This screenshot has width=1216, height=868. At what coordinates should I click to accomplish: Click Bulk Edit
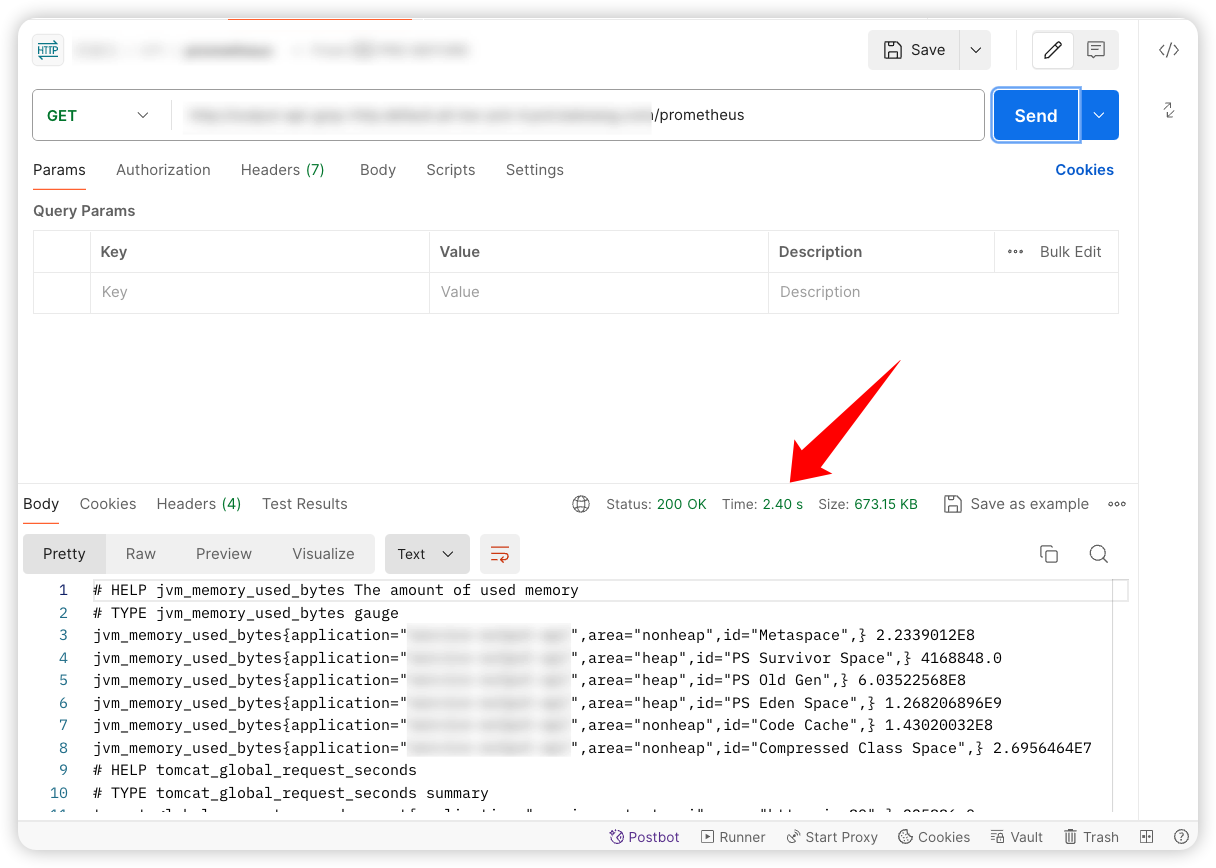pyautogui.click(x=1070, y=252)
